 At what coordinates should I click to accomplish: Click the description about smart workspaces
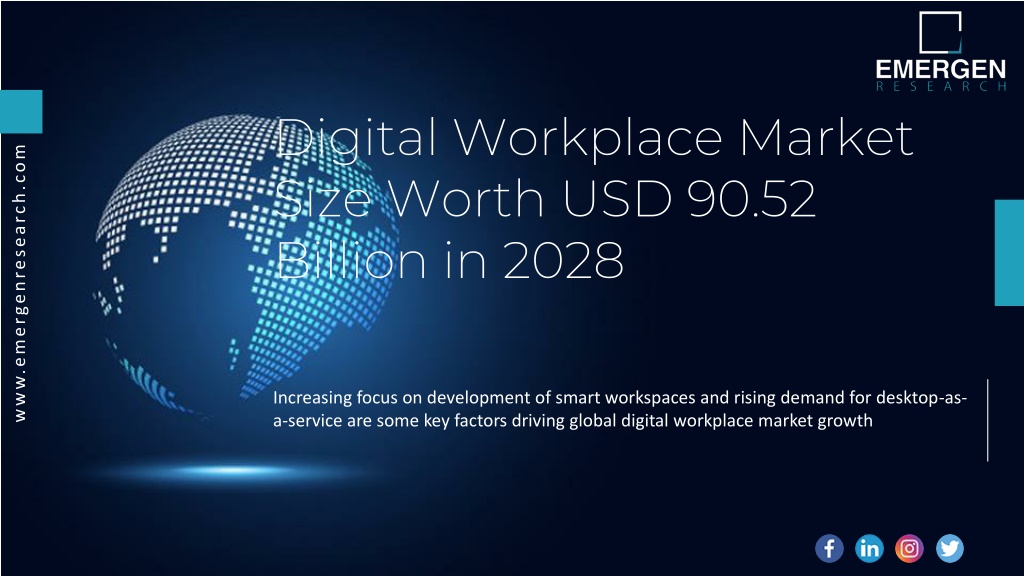(620, 409)
